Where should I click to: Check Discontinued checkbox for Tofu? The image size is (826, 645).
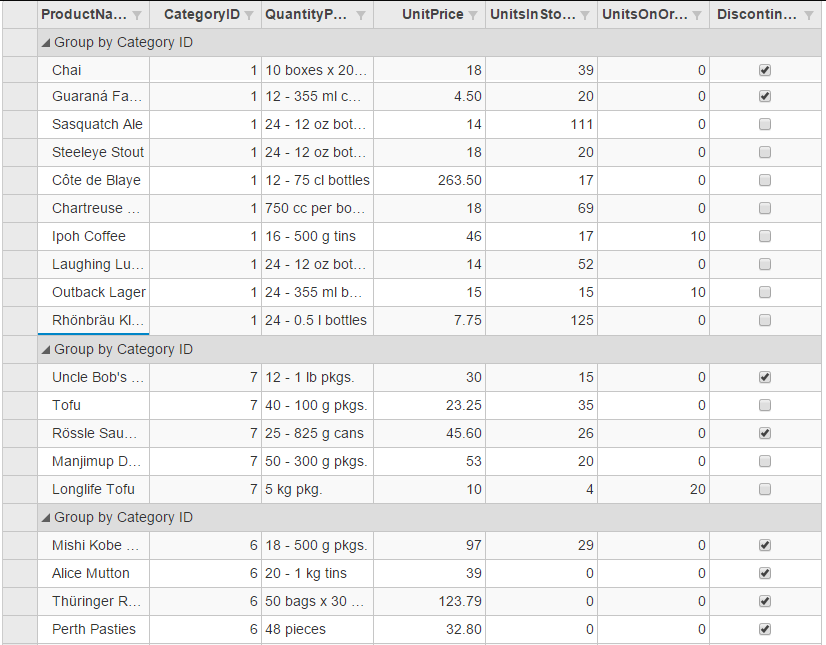[x=765, y=406]
